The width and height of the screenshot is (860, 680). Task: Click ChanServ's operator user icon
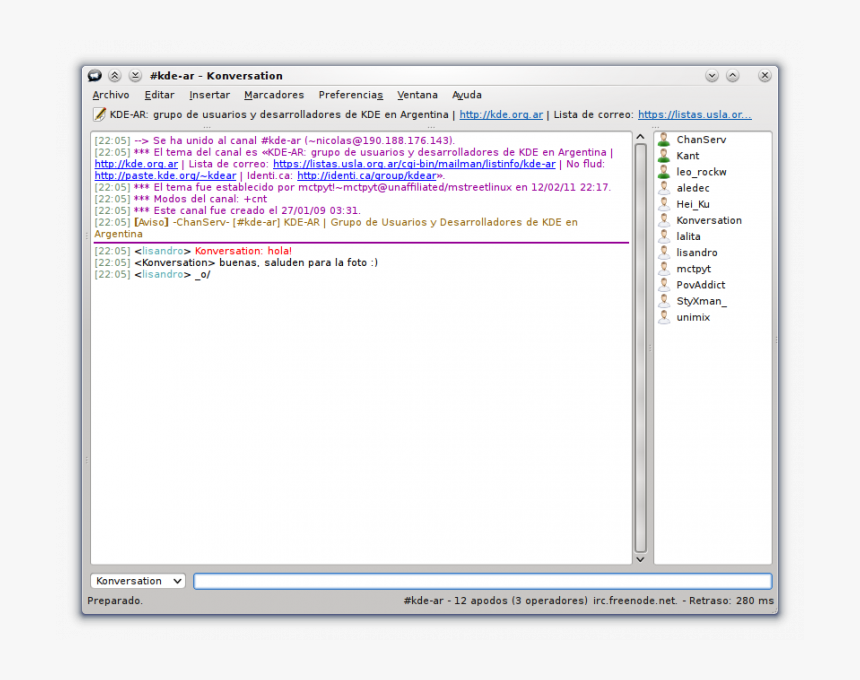pyautogui.click(x=664, y=139)
